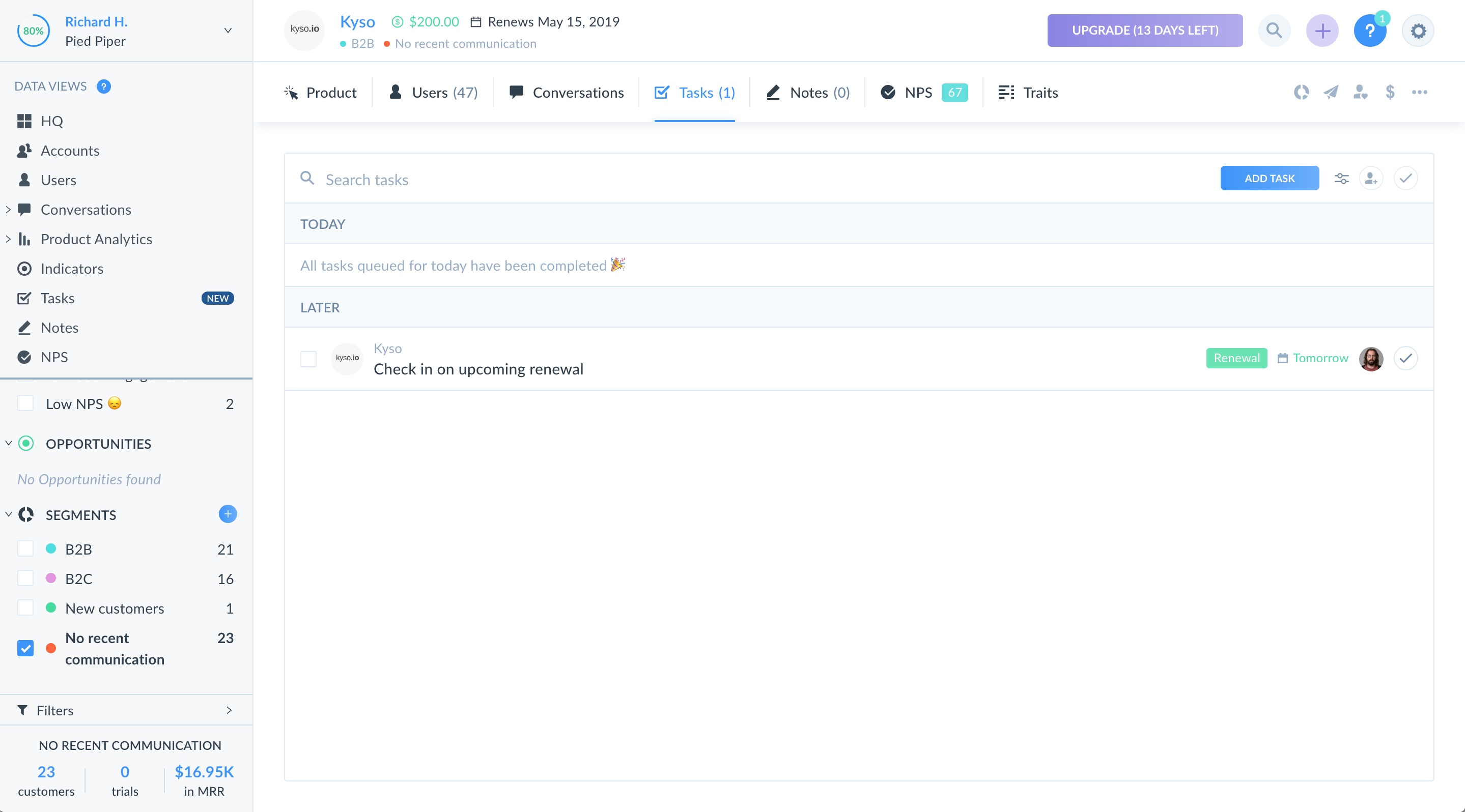The width and height of the screenshot is (1465, 812).
Task: Click the assign user icon beside Add Task
Action: click(x=1371, y=179)
